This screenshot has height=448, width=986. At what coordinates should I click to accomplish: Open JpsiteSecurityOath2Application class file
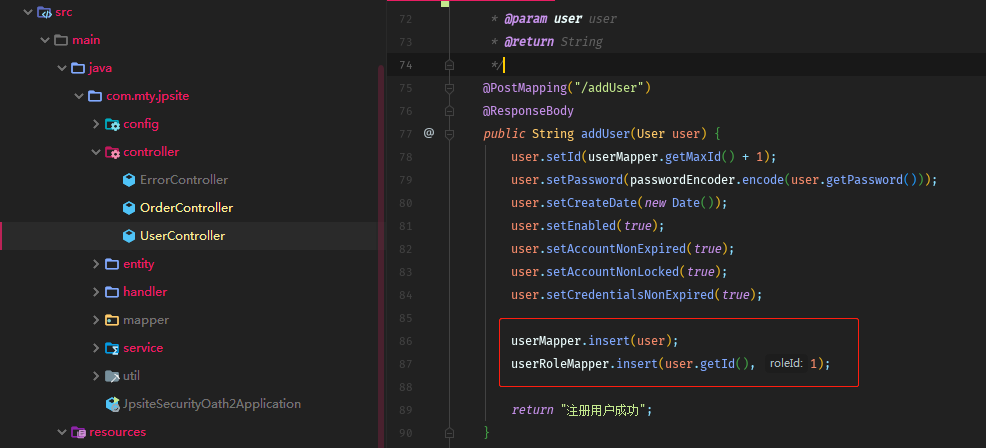(x=212, y=404)
